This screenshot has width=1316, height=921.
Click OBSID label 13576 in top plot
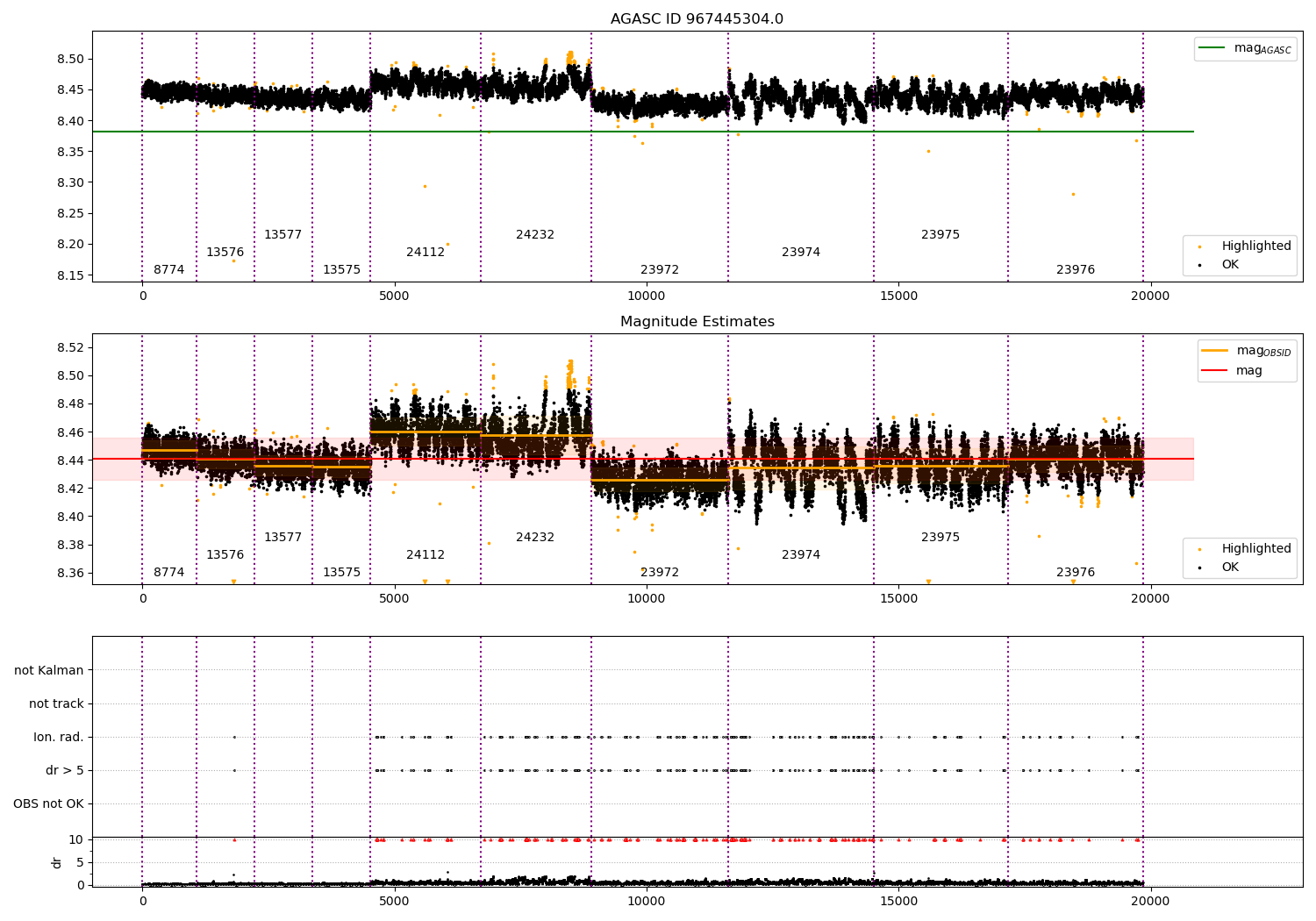tap(225, 253)
